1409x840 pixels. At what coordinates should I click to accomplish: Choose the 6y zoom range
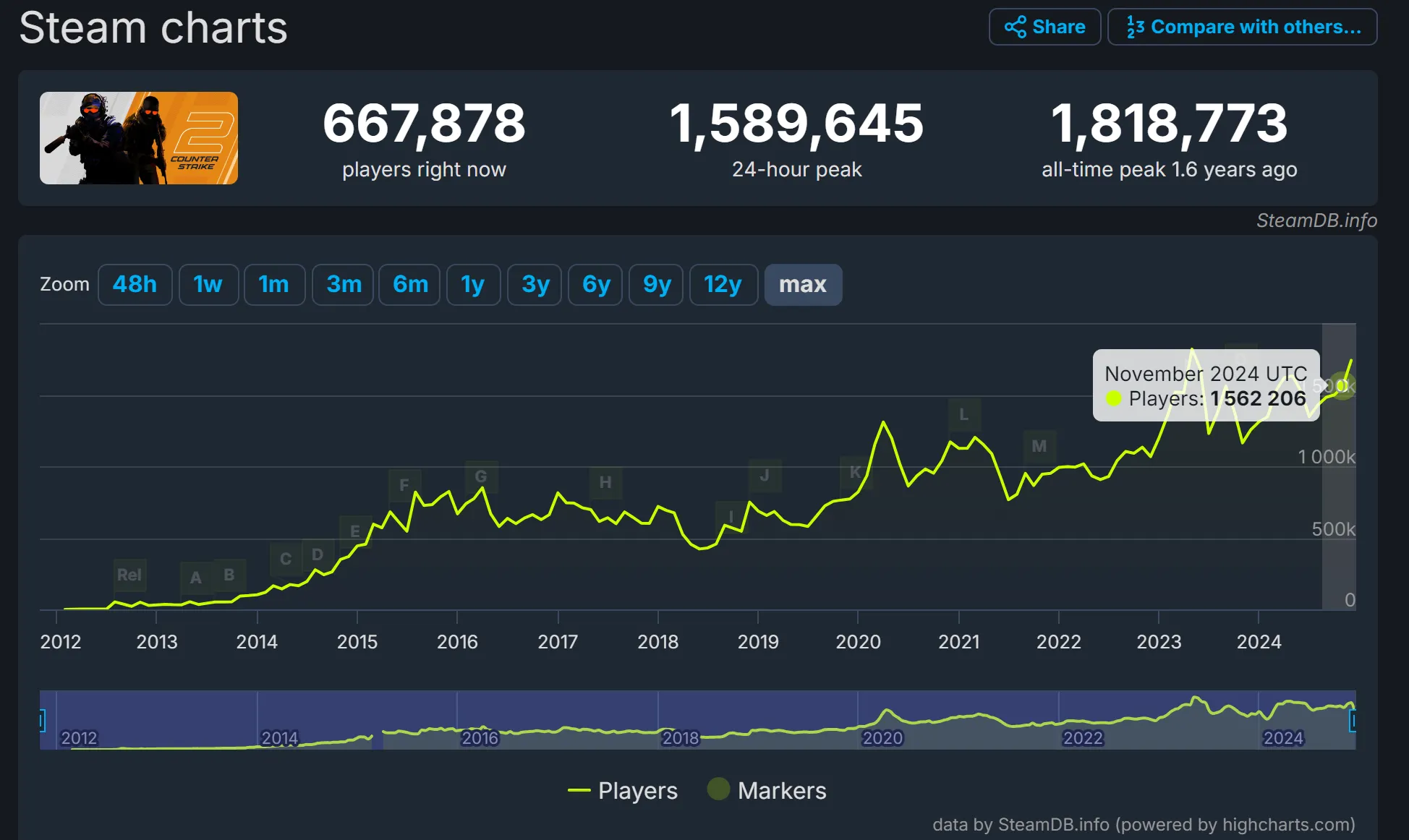point(595,284)
